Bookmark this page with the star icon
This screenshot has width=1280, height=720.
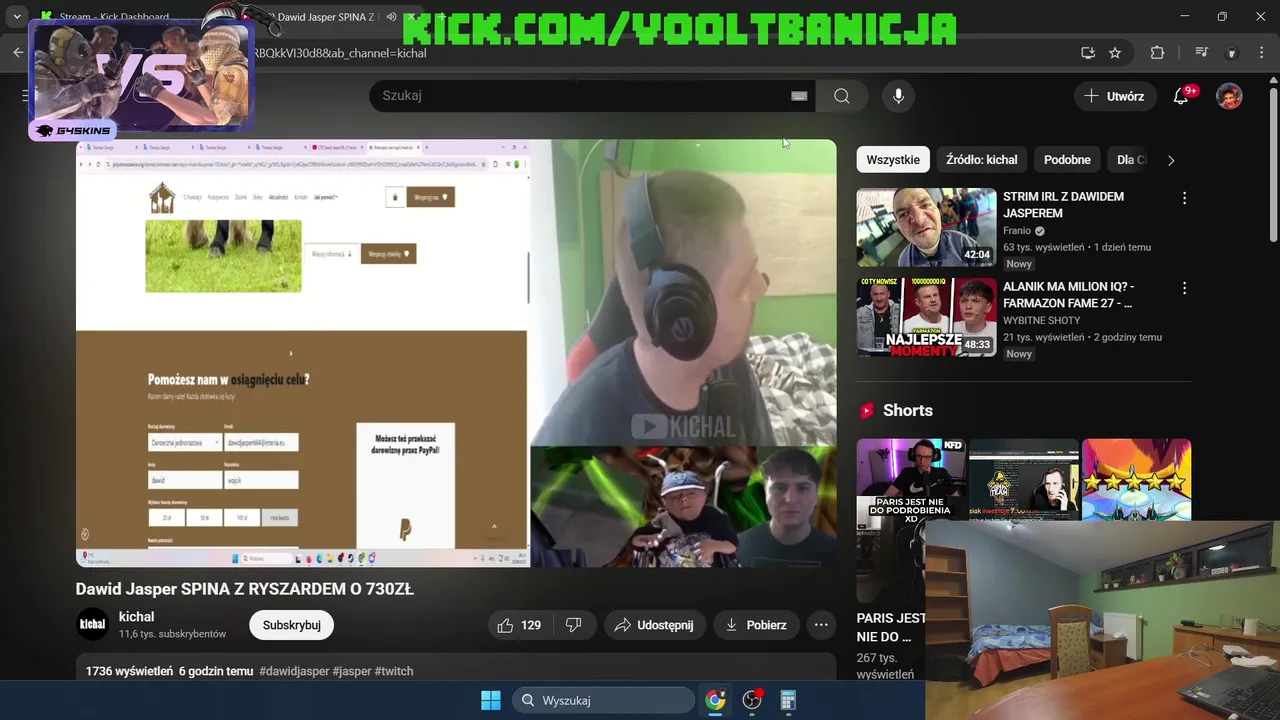pyautogui.click(x=1115, y=53)
